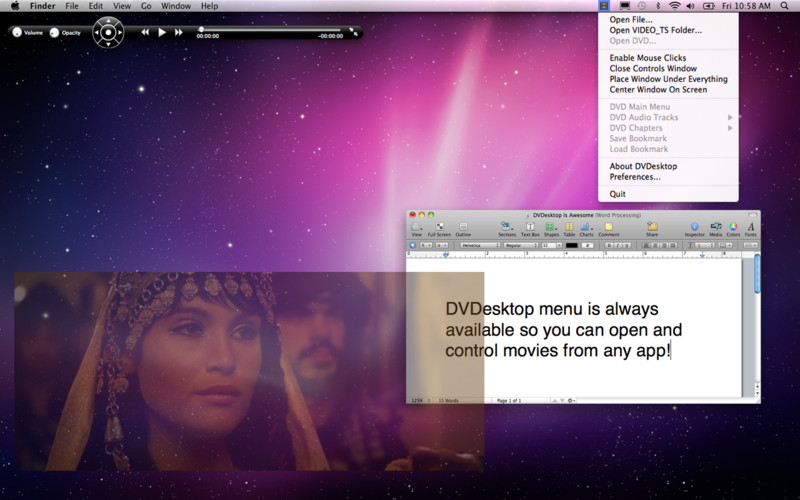This screenshot has height=500, width=800.
Task: Toggle fullscreen with the diagonal arrows icon
Action: click(353, 32)
